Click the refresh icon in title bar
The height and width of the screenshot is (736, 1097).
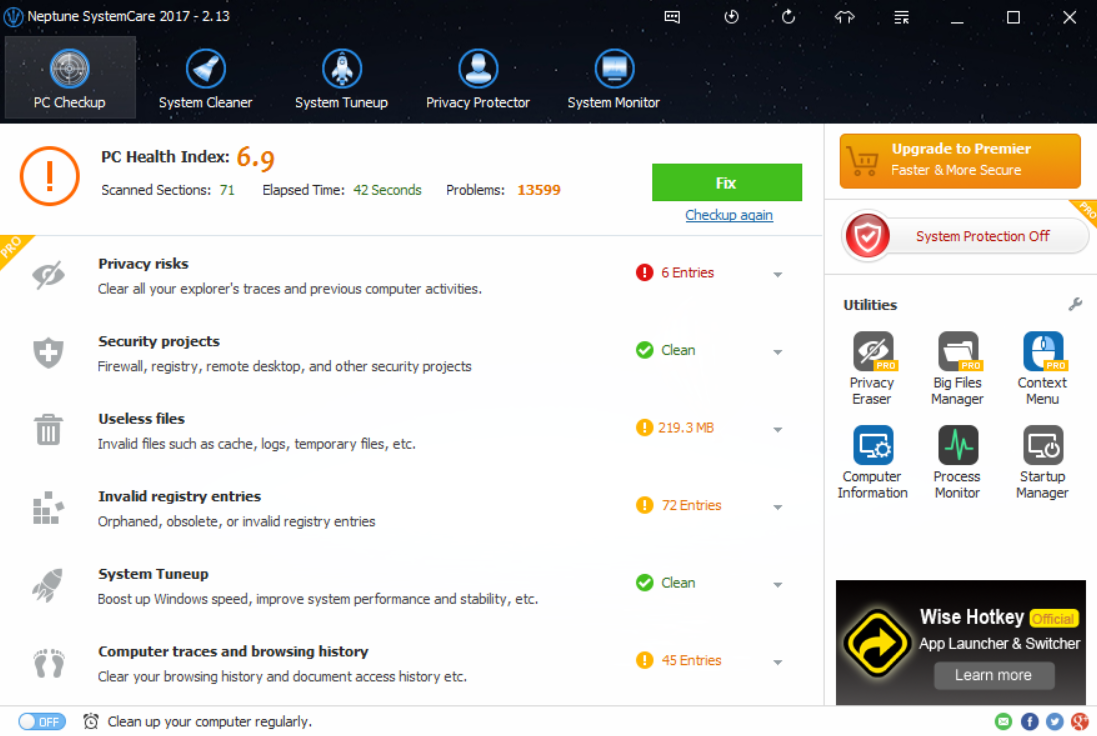pos(788,17)
